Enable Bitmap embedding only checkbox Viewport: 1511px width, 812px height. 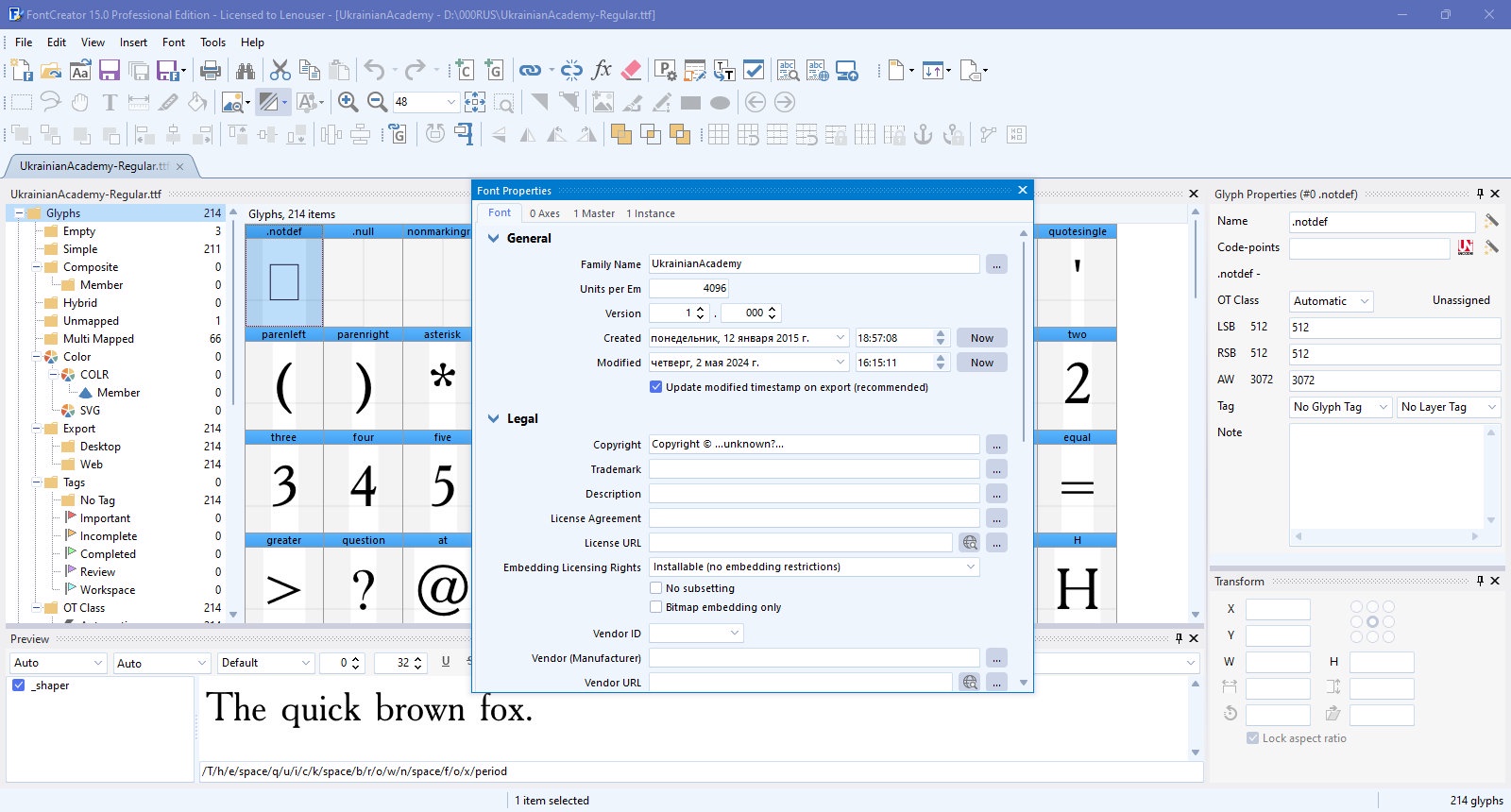655,607
